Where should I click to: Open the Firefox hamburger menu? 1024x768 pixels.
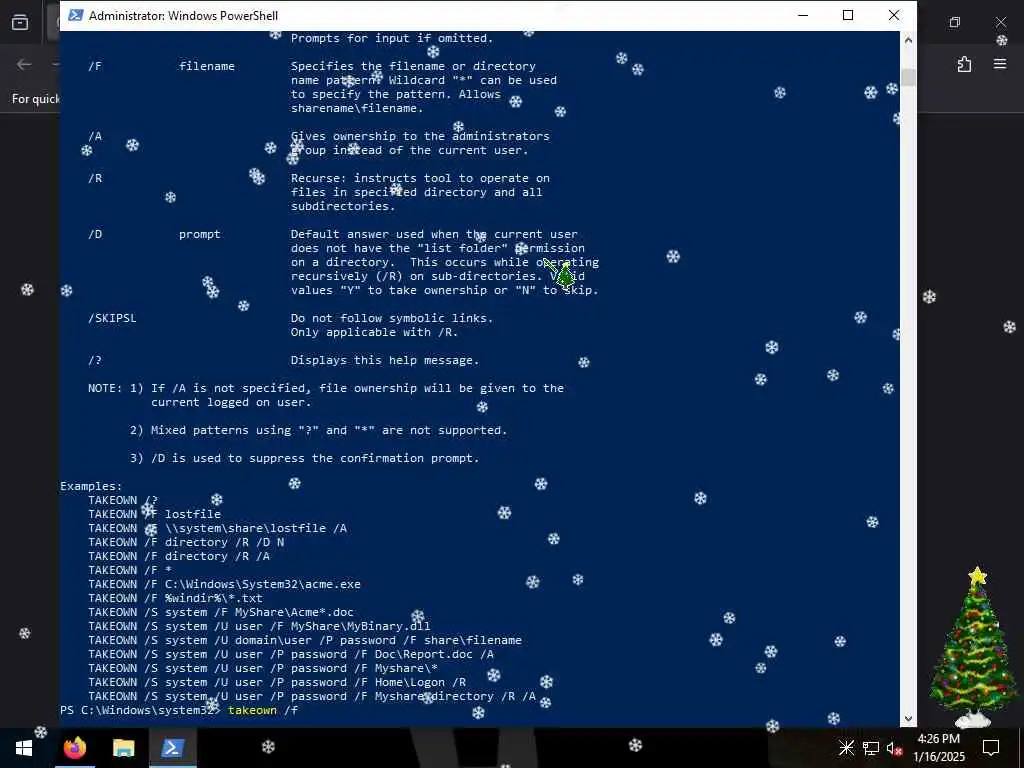[1000, 64]
